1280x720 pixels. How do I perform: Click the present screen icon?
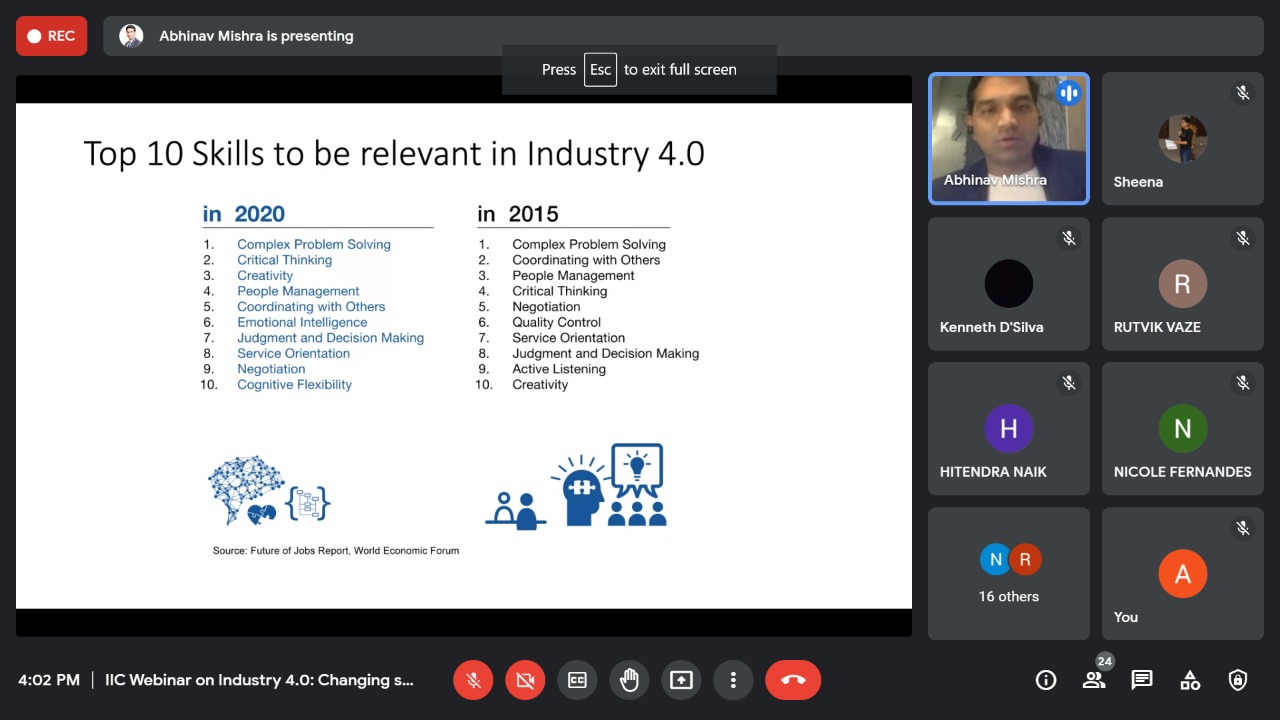681,680
